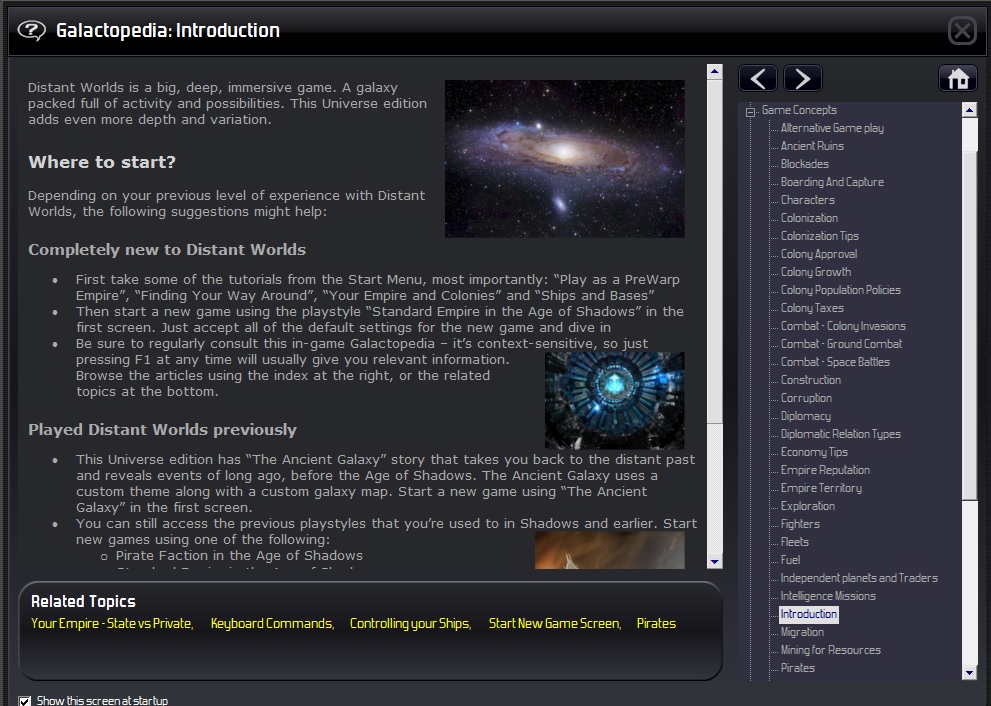Select Colony Growth entry
This screenshot has width=991, height=706.
tap(815, 272)
